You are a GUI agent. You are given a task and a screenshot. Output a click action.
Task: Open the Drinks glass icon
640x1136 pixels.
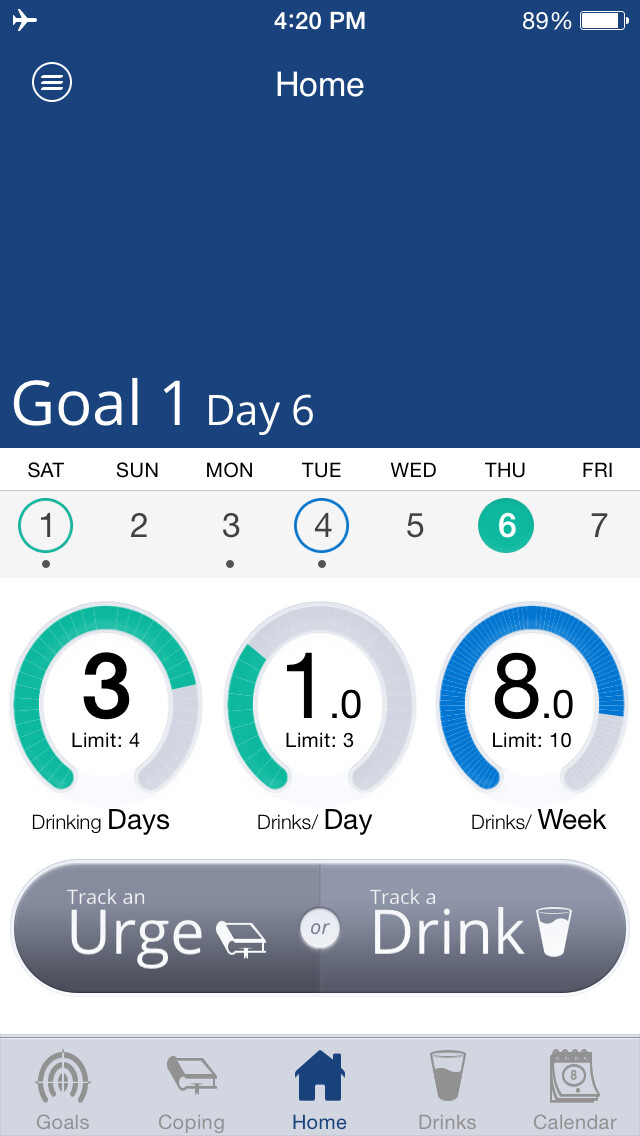447,1076
